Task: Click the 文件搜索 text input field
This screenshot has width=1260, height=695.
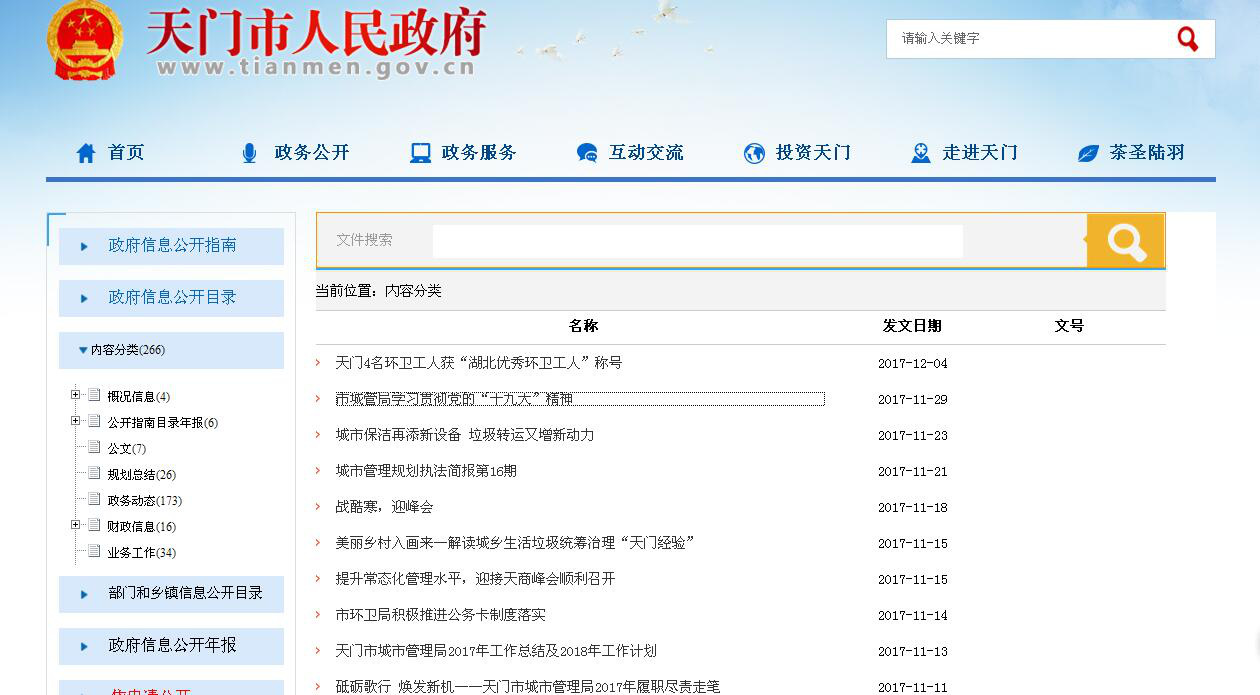Action: click(697, 241)
